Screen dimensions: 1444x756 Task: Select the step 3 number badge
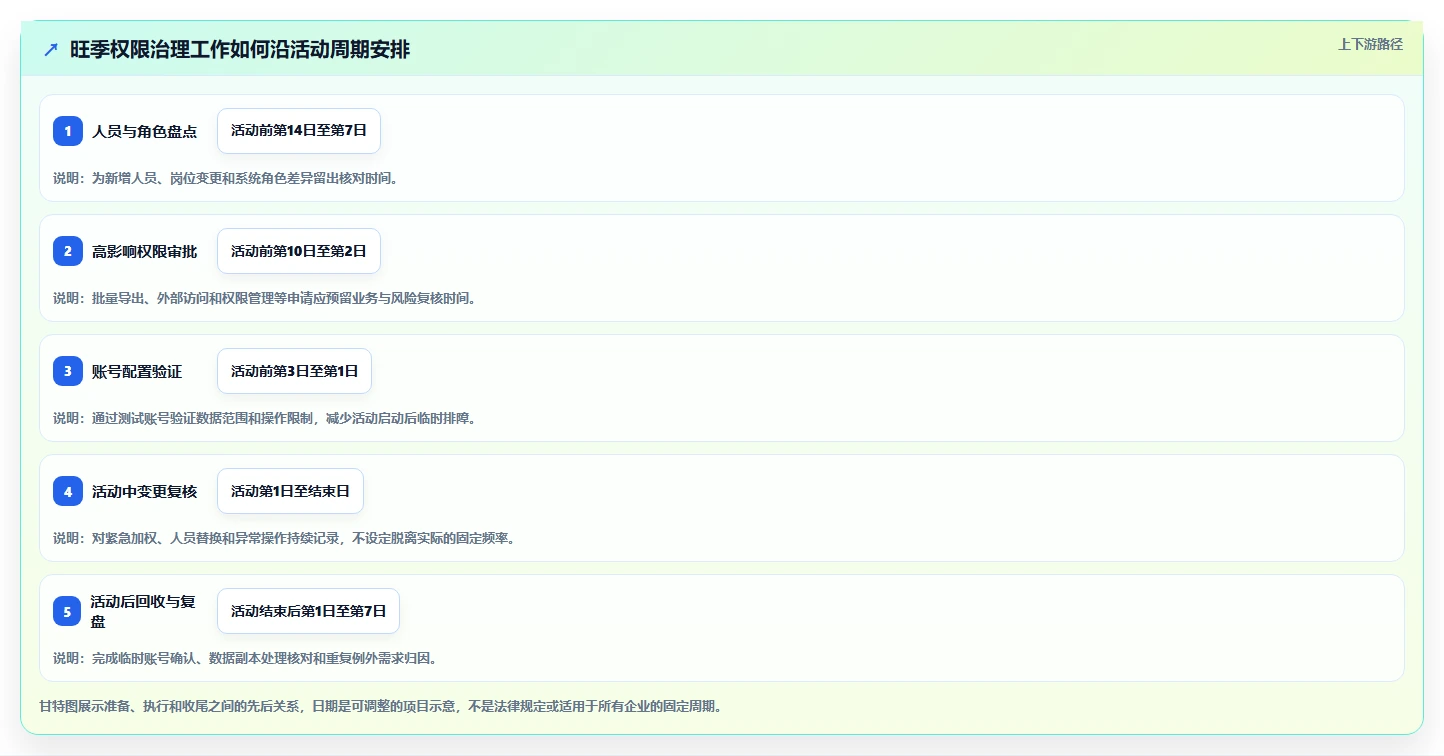pos(68,371)
